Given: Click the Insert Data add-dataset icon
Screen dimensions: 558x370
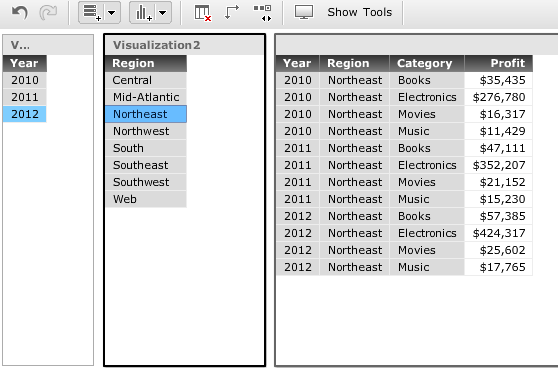Looking at the screenshot, I should click(92, 12).
